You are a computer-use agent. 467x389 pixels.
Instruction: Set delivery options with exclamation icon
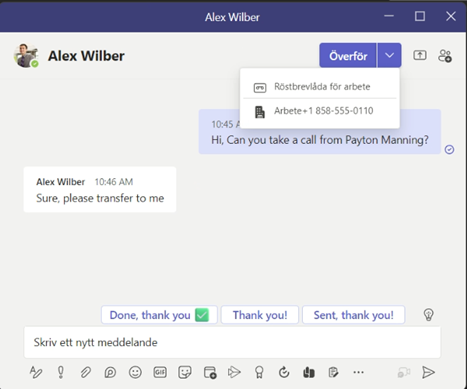click(61, 372)
